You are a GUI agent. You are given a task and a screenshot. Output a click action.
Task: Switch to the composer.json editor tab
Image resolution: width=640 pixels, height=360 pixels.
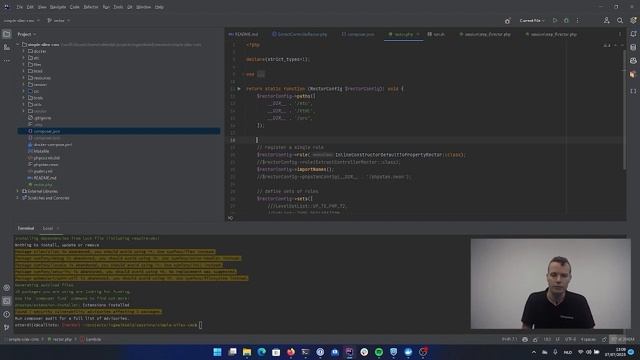358,34
